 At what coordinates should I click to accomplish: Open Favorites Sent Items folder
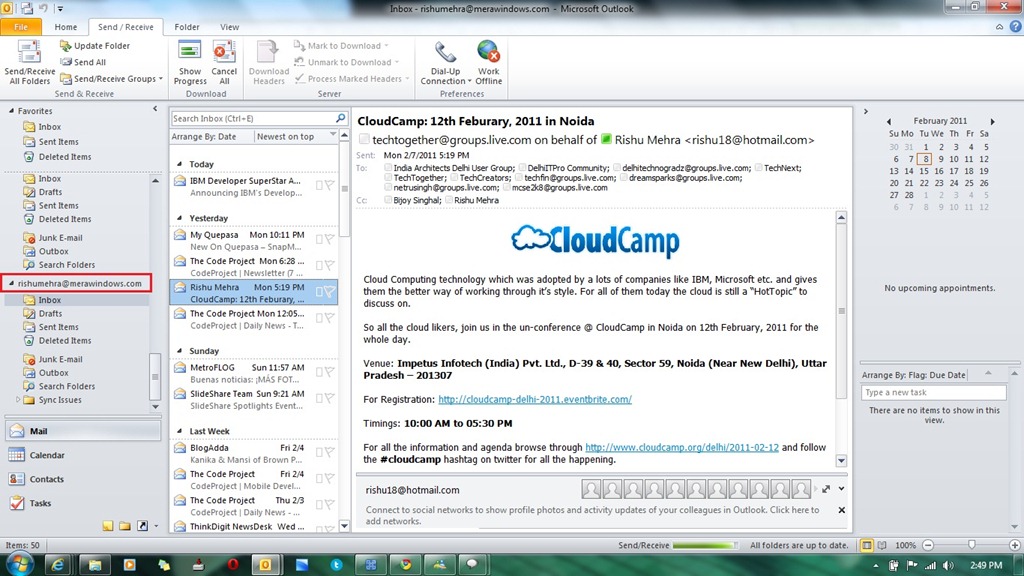tap(58, 142)
